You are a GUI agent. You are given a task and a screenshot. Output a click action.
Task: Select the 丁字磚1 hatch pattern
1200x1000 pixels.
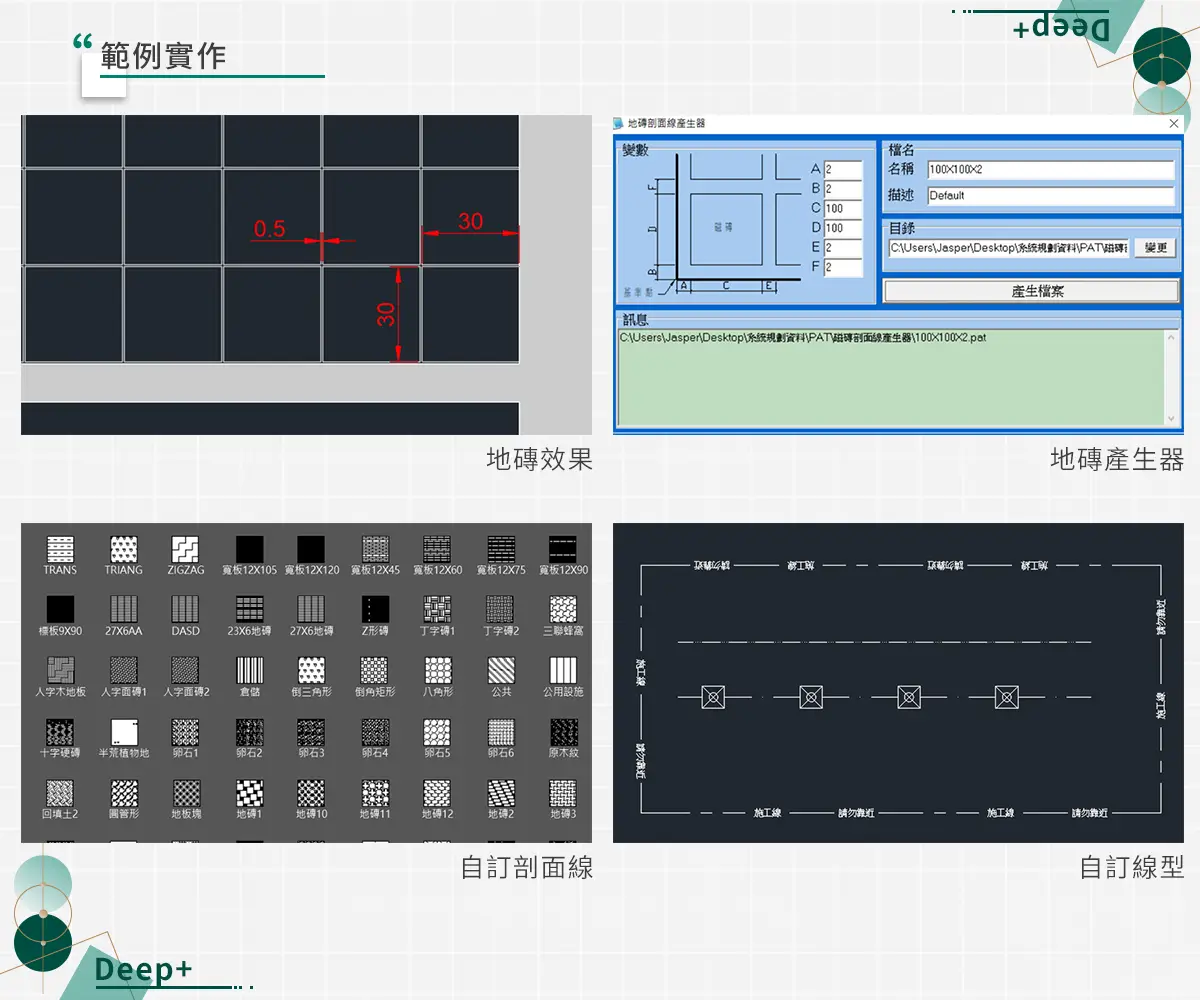pyautogui.click(x=438, y=609)
